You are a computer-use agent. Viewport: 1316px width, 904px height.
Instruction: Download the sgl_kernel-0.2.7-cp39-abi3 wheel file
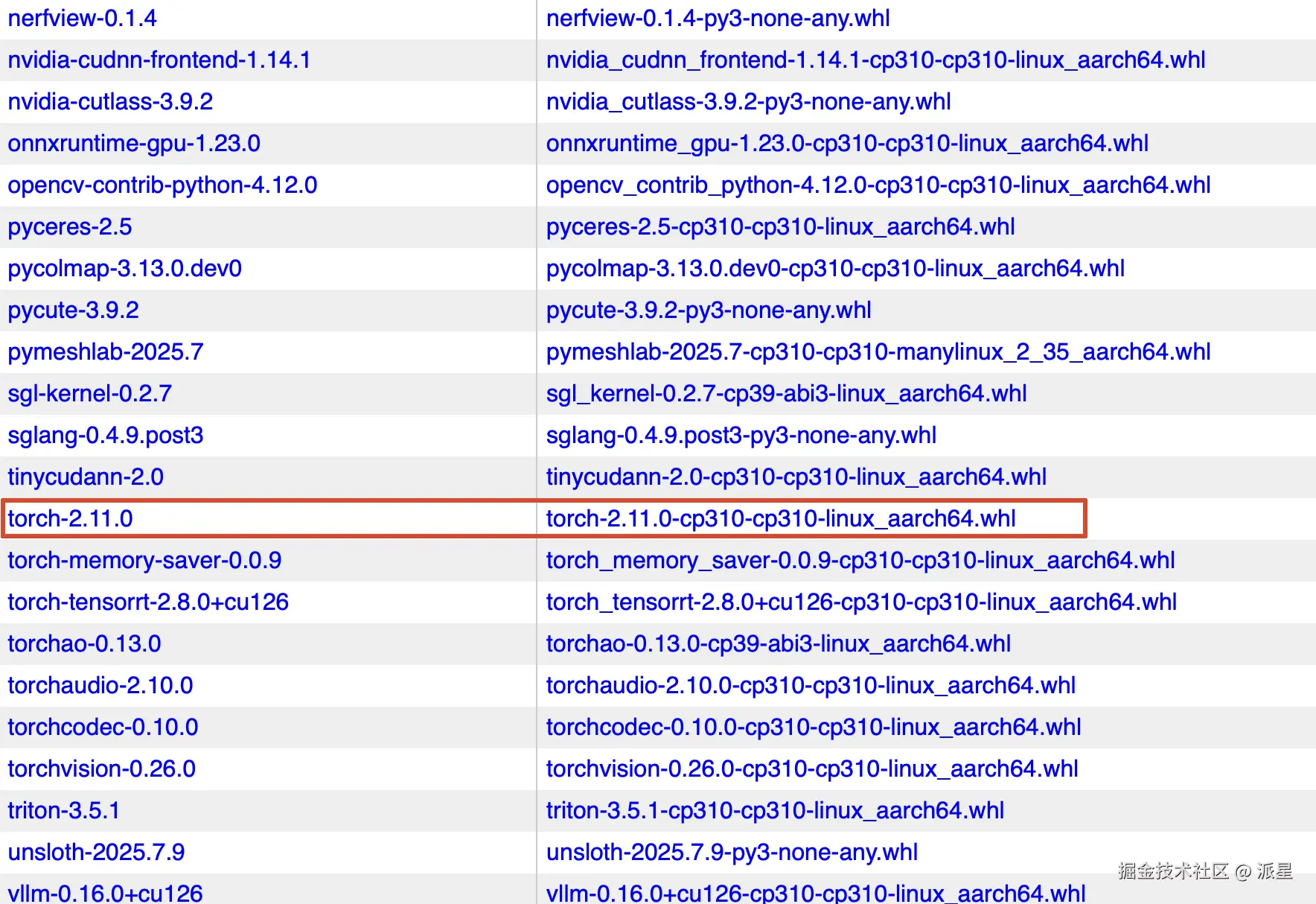tap(786, 393)
